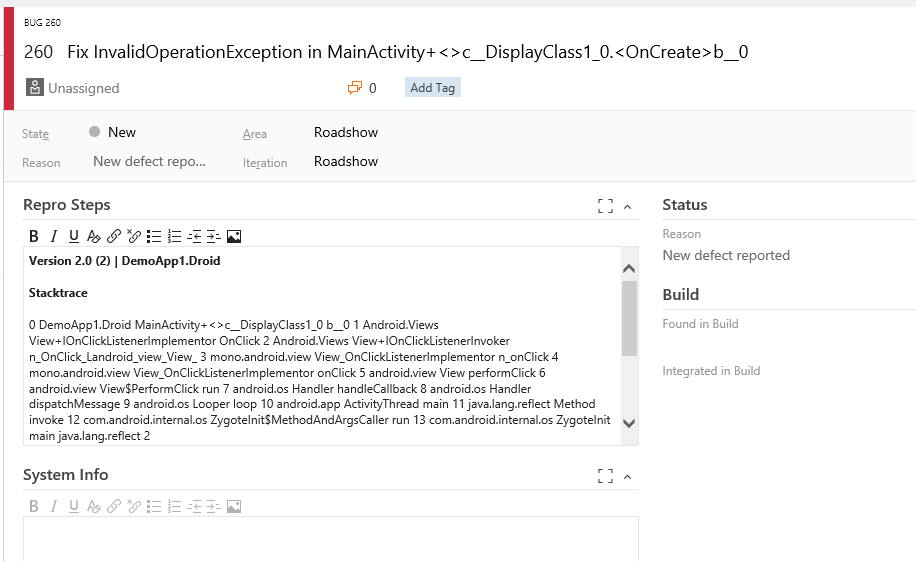
Task: Click the clear formatting icon in Repro Steps
Action: [x=94, y=237]
